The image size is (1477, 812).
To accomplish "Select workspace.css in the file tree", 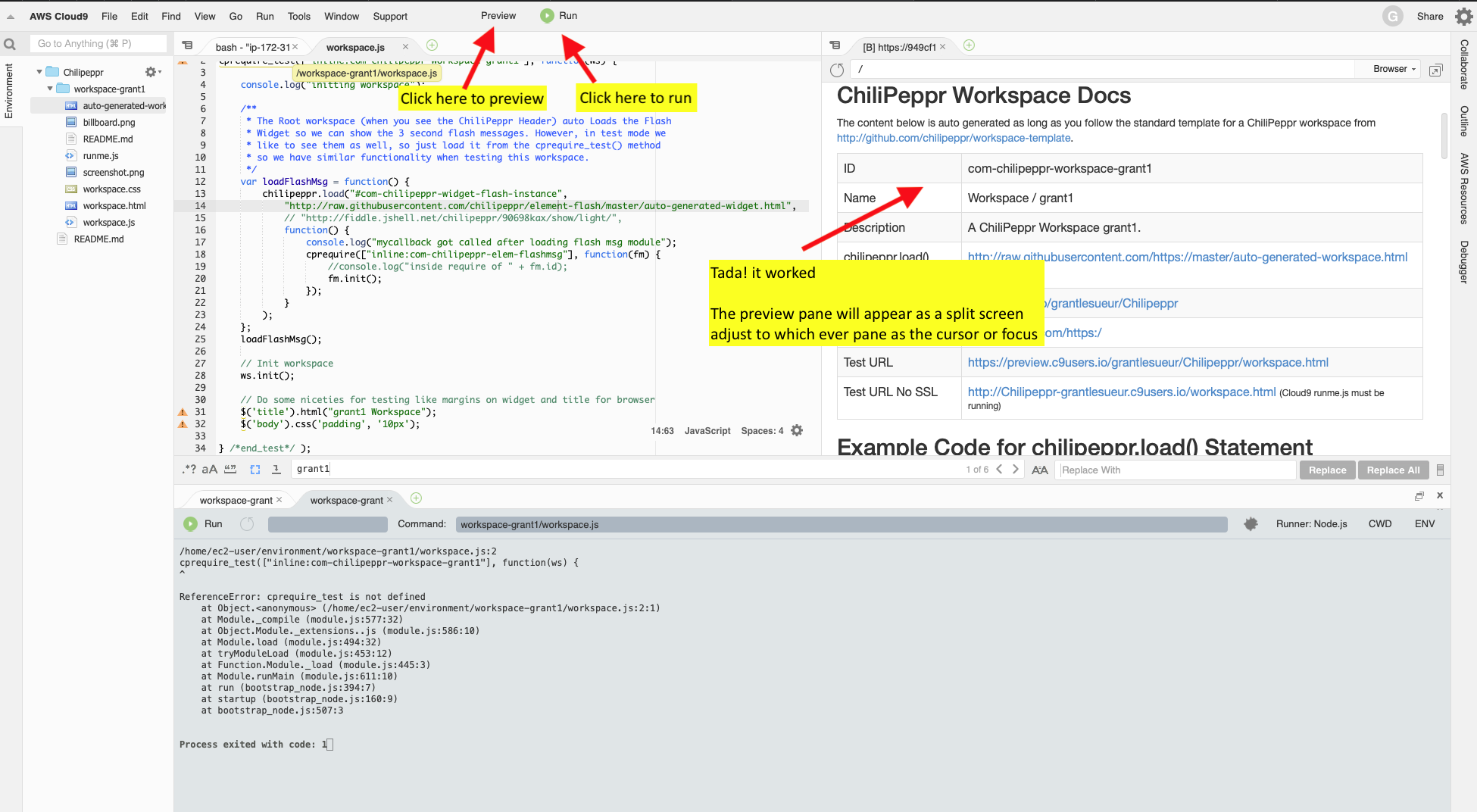I will click(111, 189).
